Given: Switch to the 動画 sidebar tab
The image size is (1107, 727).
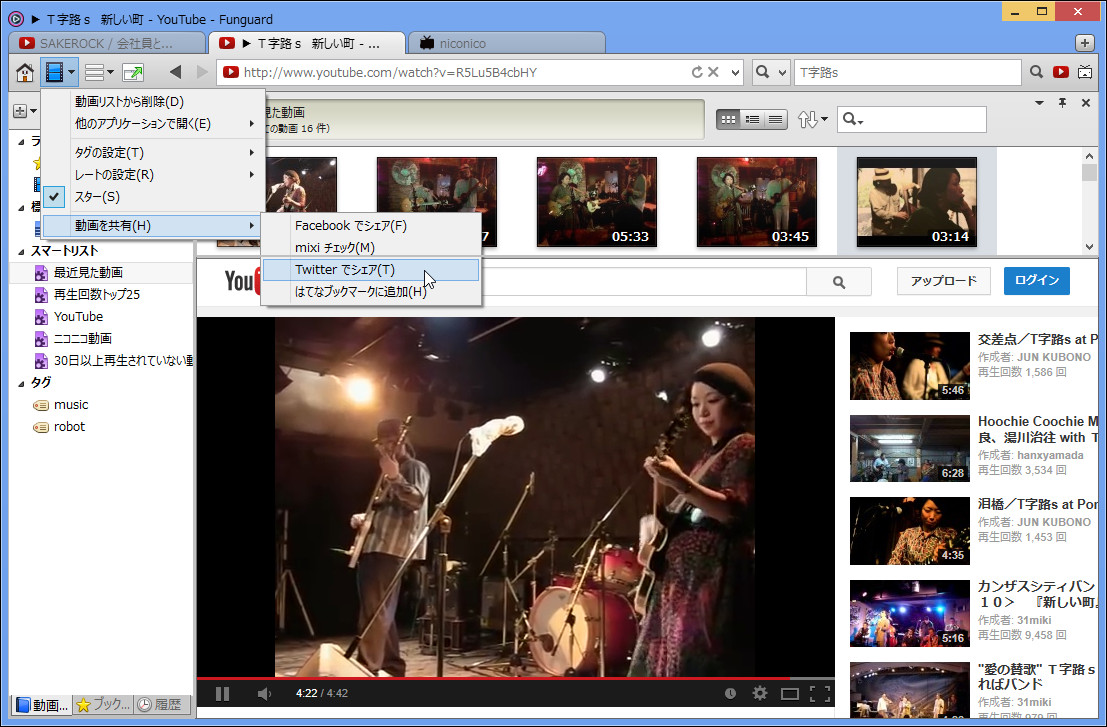Looking at the screenshot, I should click(x=42, y=704).
